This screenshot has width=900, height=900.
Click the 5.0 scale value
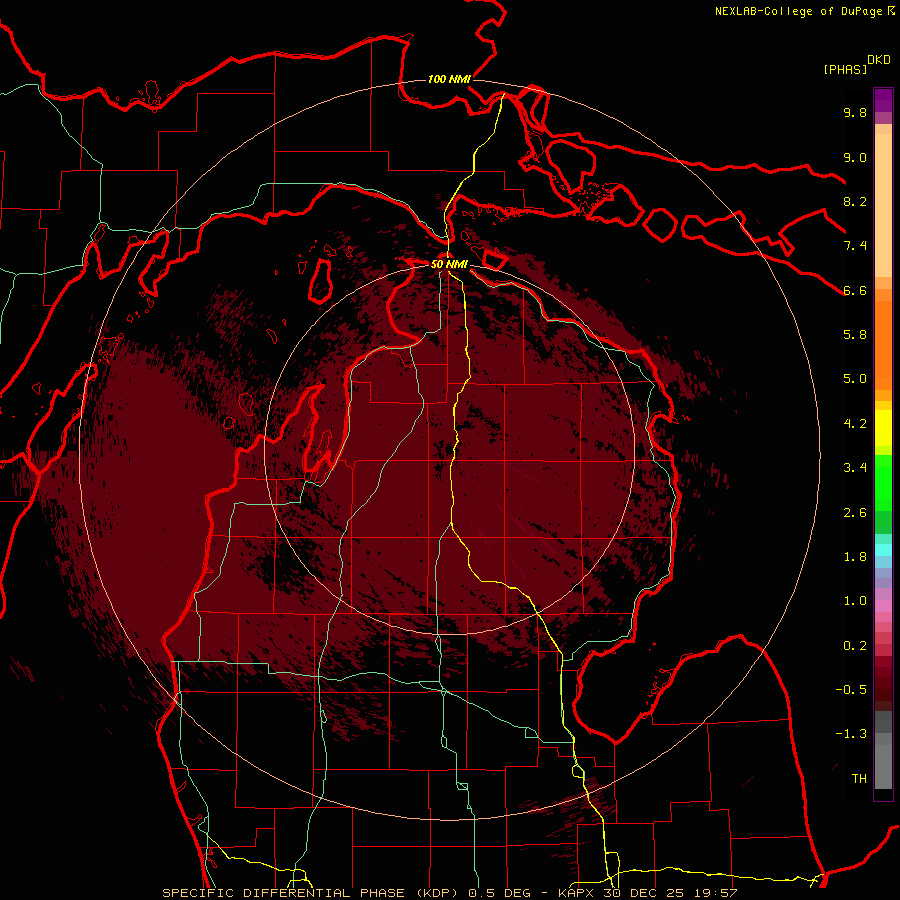pyautogui.click(x=855, y=379)
